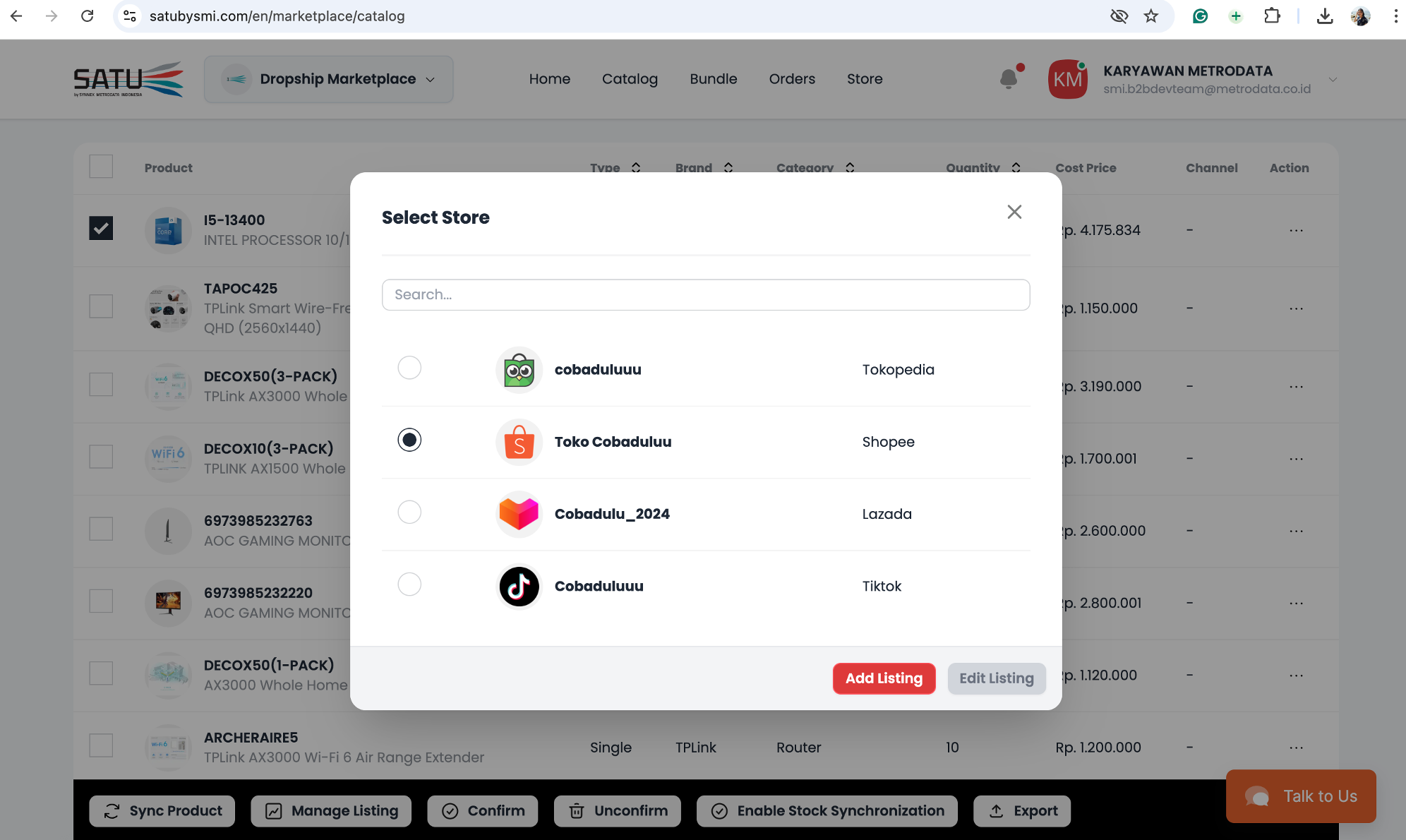
Task: Click the browser reload icon
Action: (88, 16)
